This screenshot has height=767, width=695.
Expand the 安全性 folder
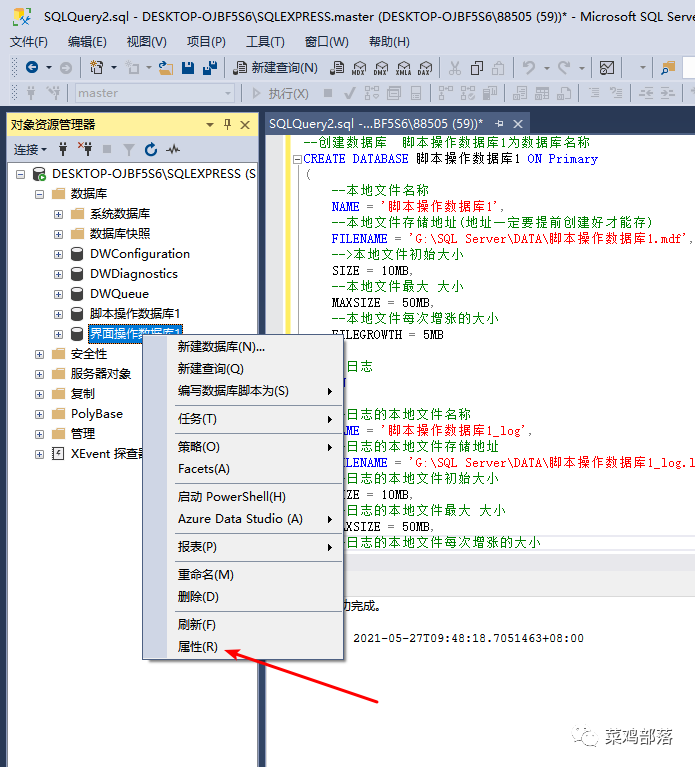coord(40,354)
